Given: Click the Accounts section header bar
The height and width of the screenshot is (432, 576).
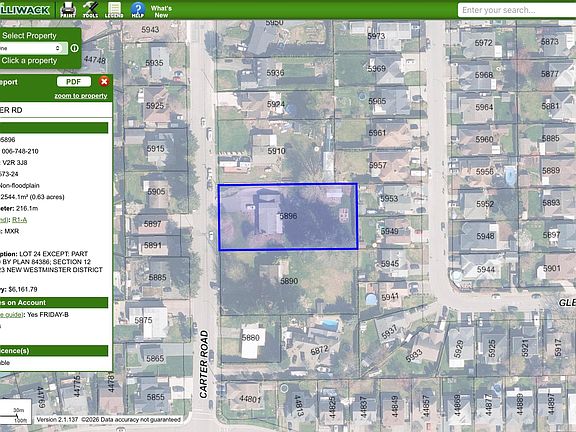Looking at the screenshot, I should click(x=54, y=303).
